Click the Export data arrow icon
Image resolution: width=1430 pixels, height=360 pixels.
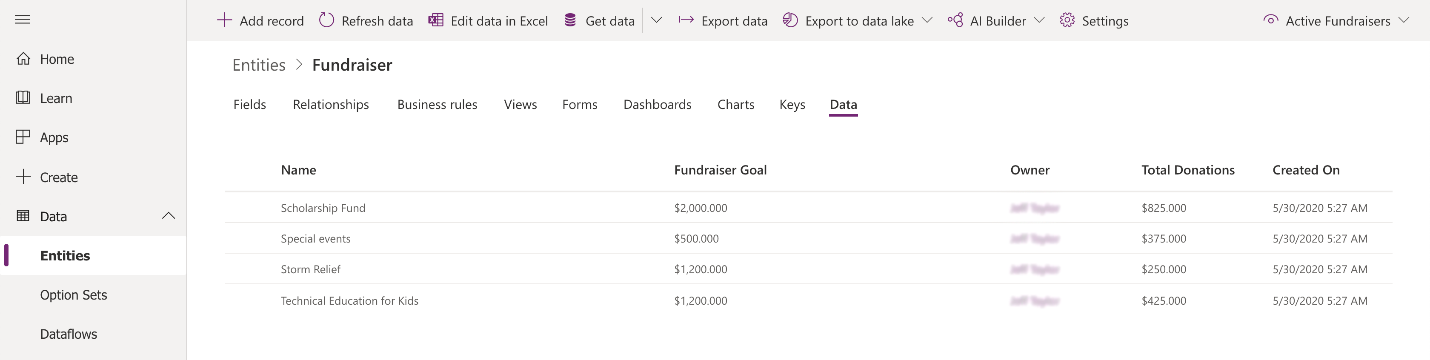pyautogui.click(x=686, y=20)
